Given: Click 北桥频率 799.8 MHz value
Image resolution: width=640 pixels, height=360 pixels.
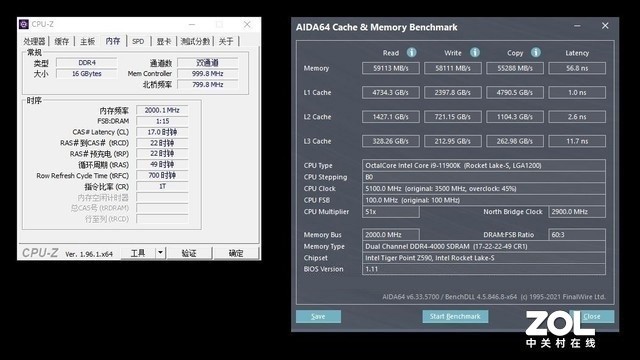Looking at the screenshot, I should 208,84.
